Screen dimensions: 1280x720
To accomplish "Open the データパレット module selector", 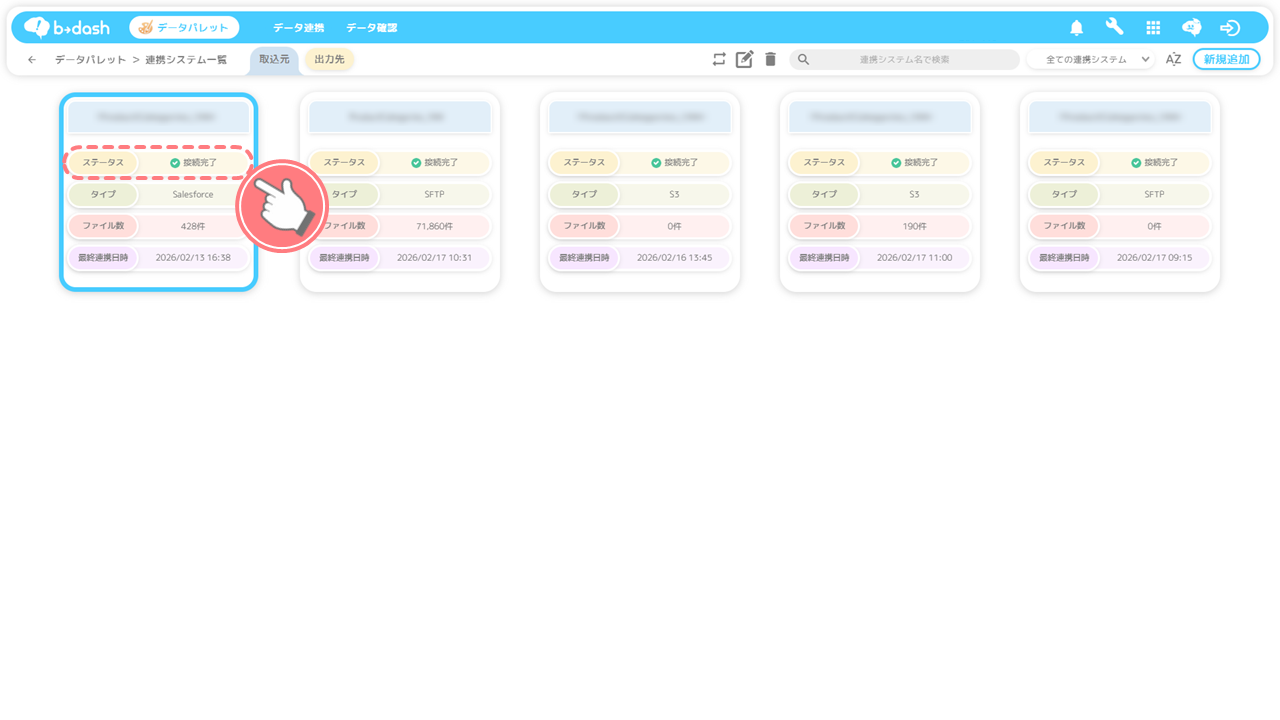I will (184, 28).
